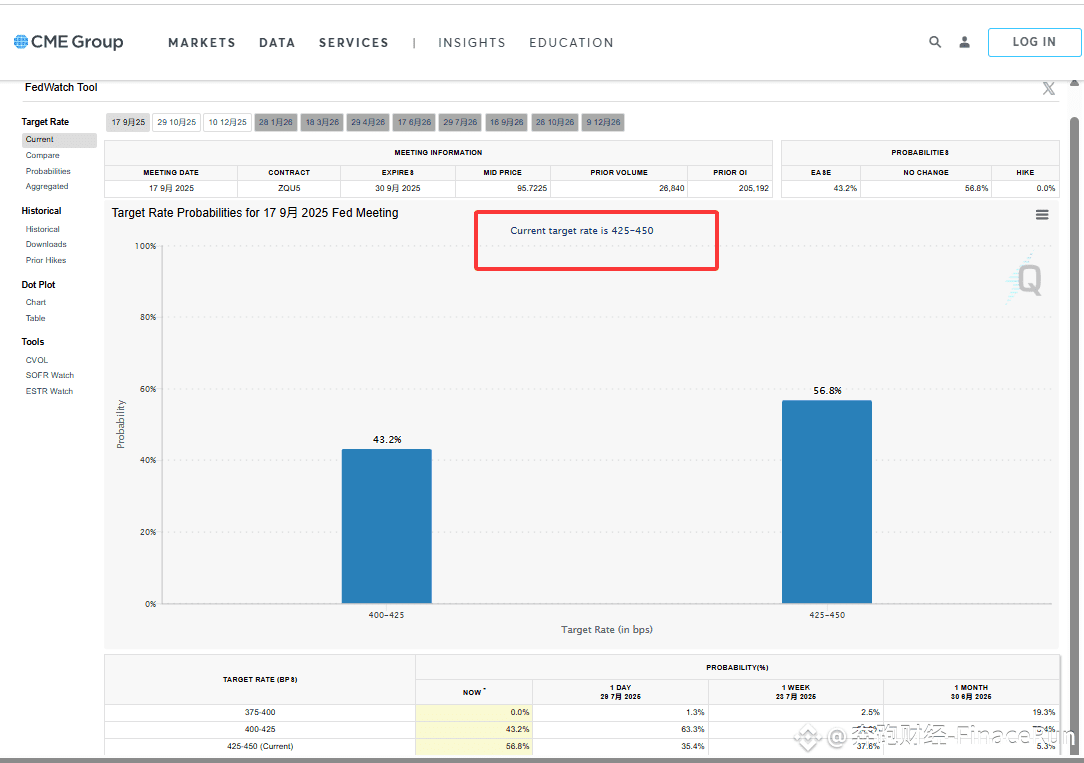Image resolution: width=1084 pixels, height=763 pixels.
Task: Open the Historical sub-link under Historical
Action: (x=43, y=229)
